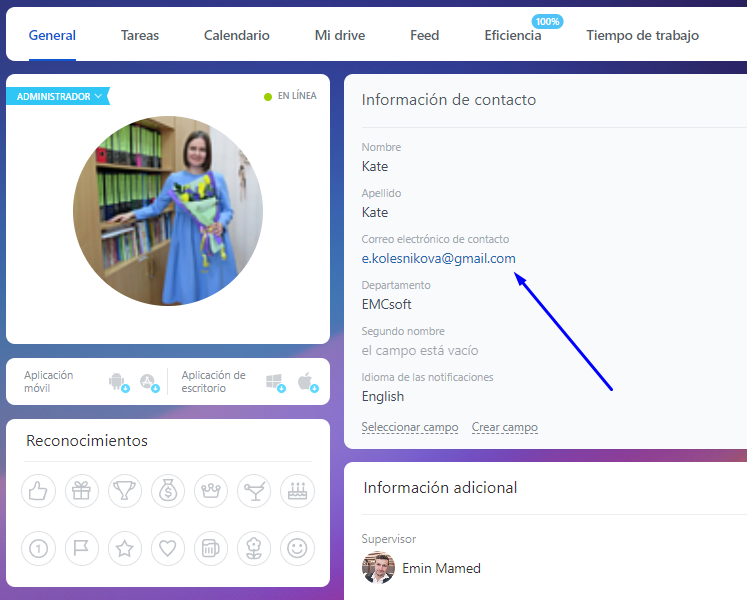The width and height of the screenshot is (747, 600).
Task: Download the iOS App Store app
Action: [149, 381]
